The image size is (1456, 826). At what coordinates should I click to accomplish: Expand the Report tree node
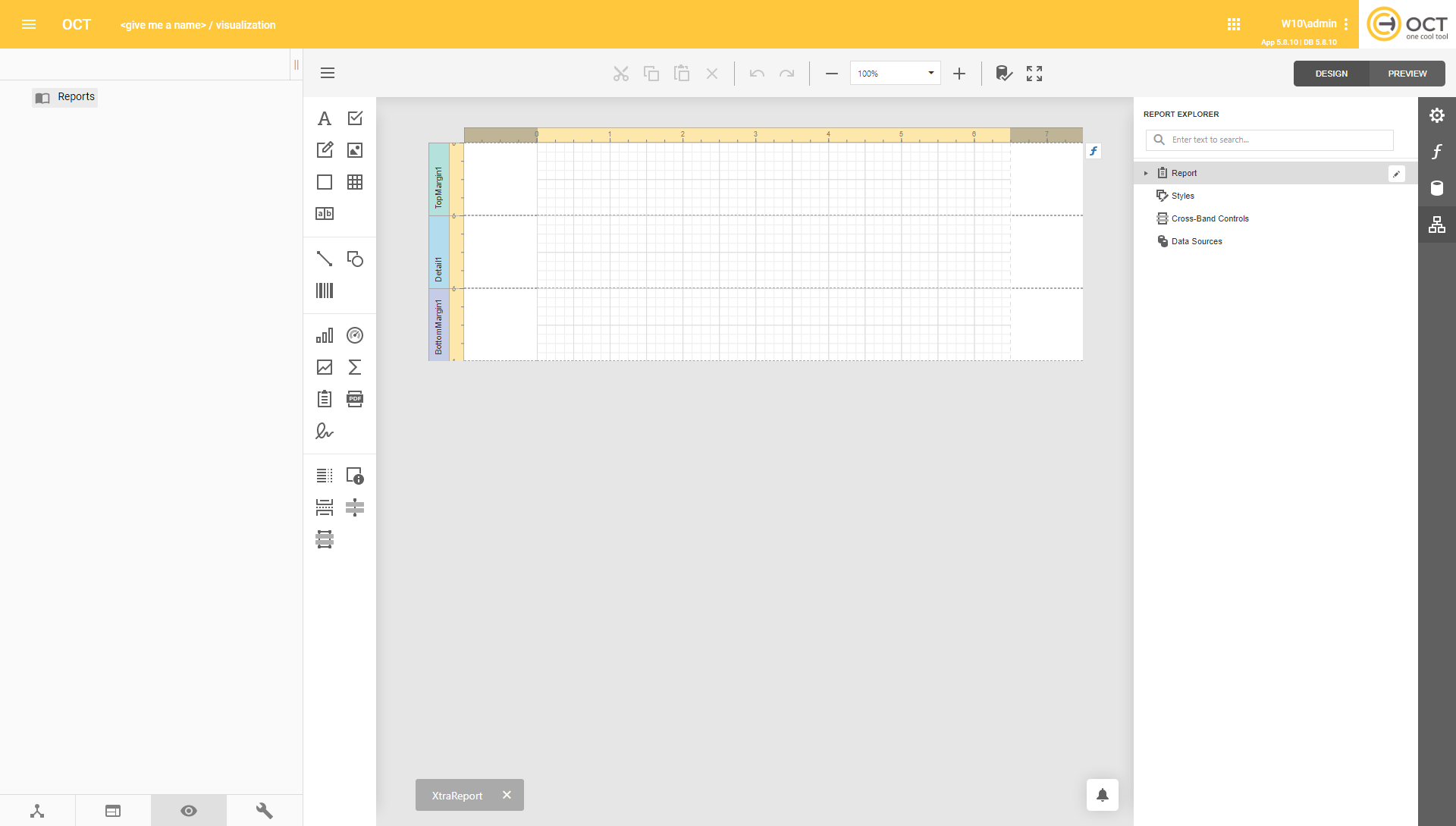[1146, 174]
